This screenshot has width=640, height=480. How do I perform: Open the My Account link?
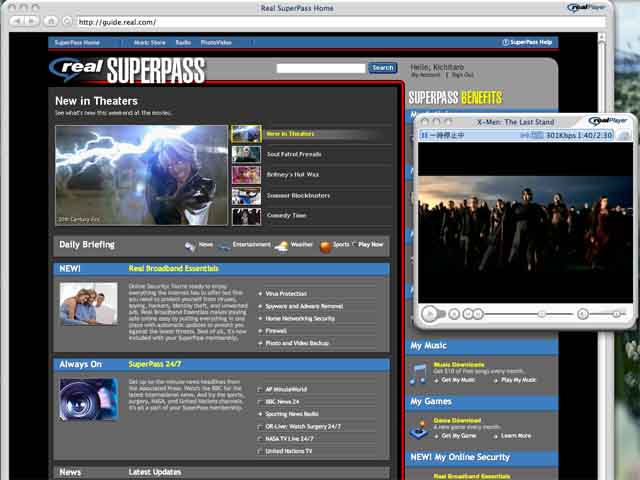[426, 75]
